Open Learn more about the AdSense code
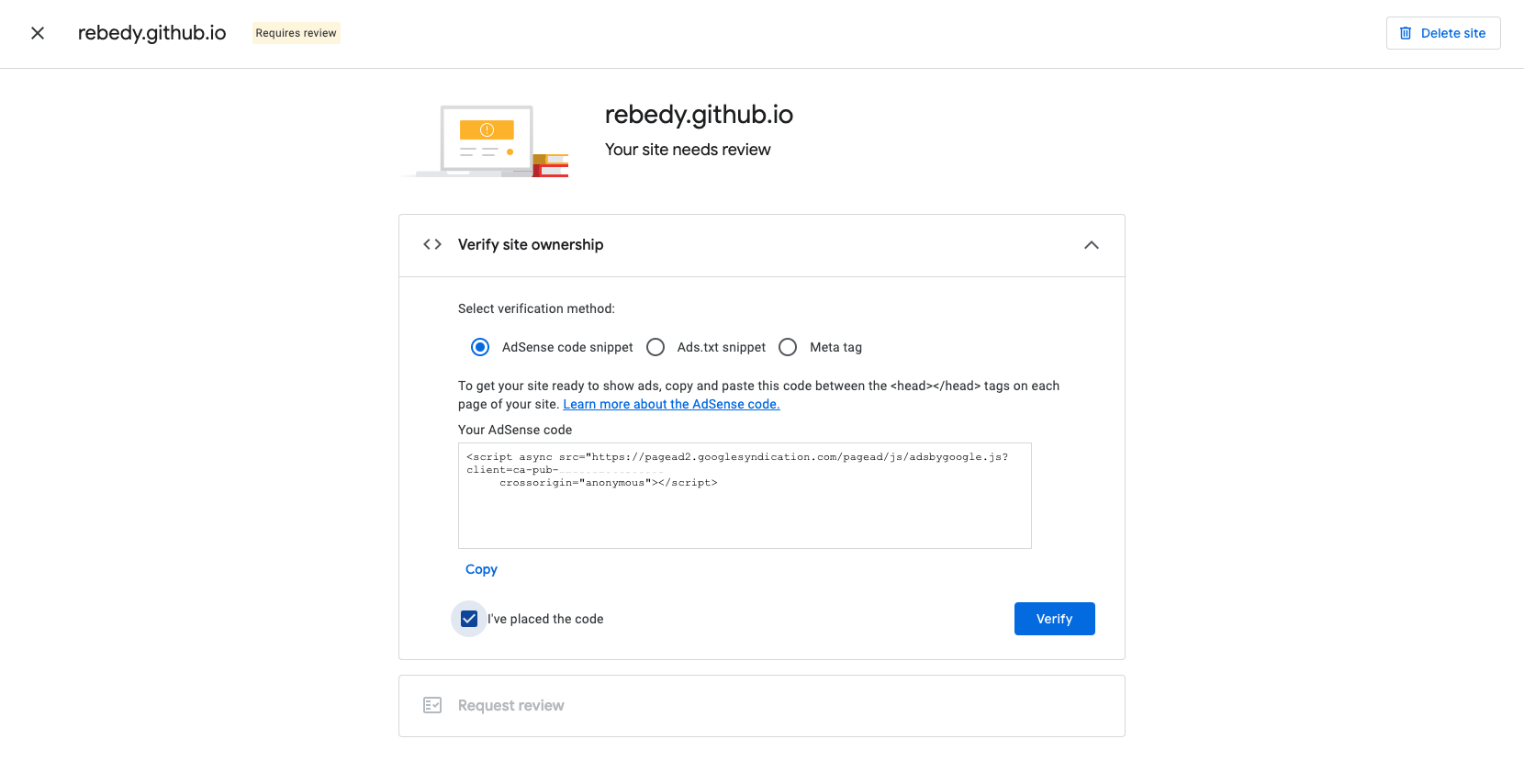The width and height of the screenshot is (1524, 784). (x=671, y=404)
